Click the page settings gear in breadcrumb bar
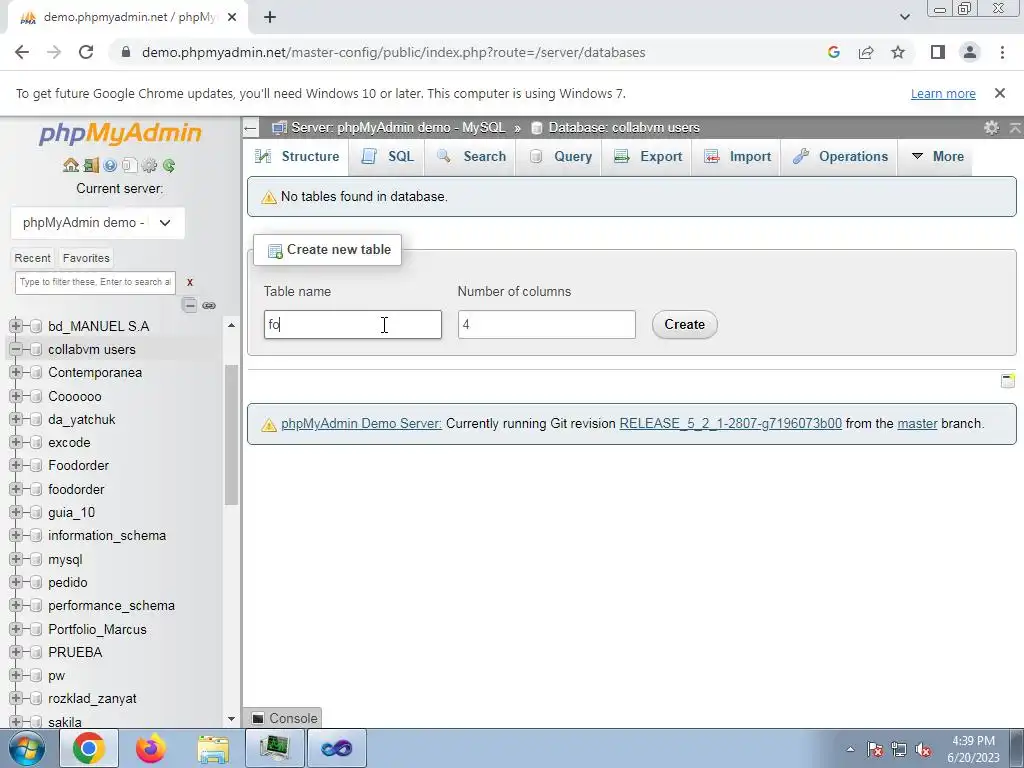Viewport: 1024px width, 768px height. 991,127
